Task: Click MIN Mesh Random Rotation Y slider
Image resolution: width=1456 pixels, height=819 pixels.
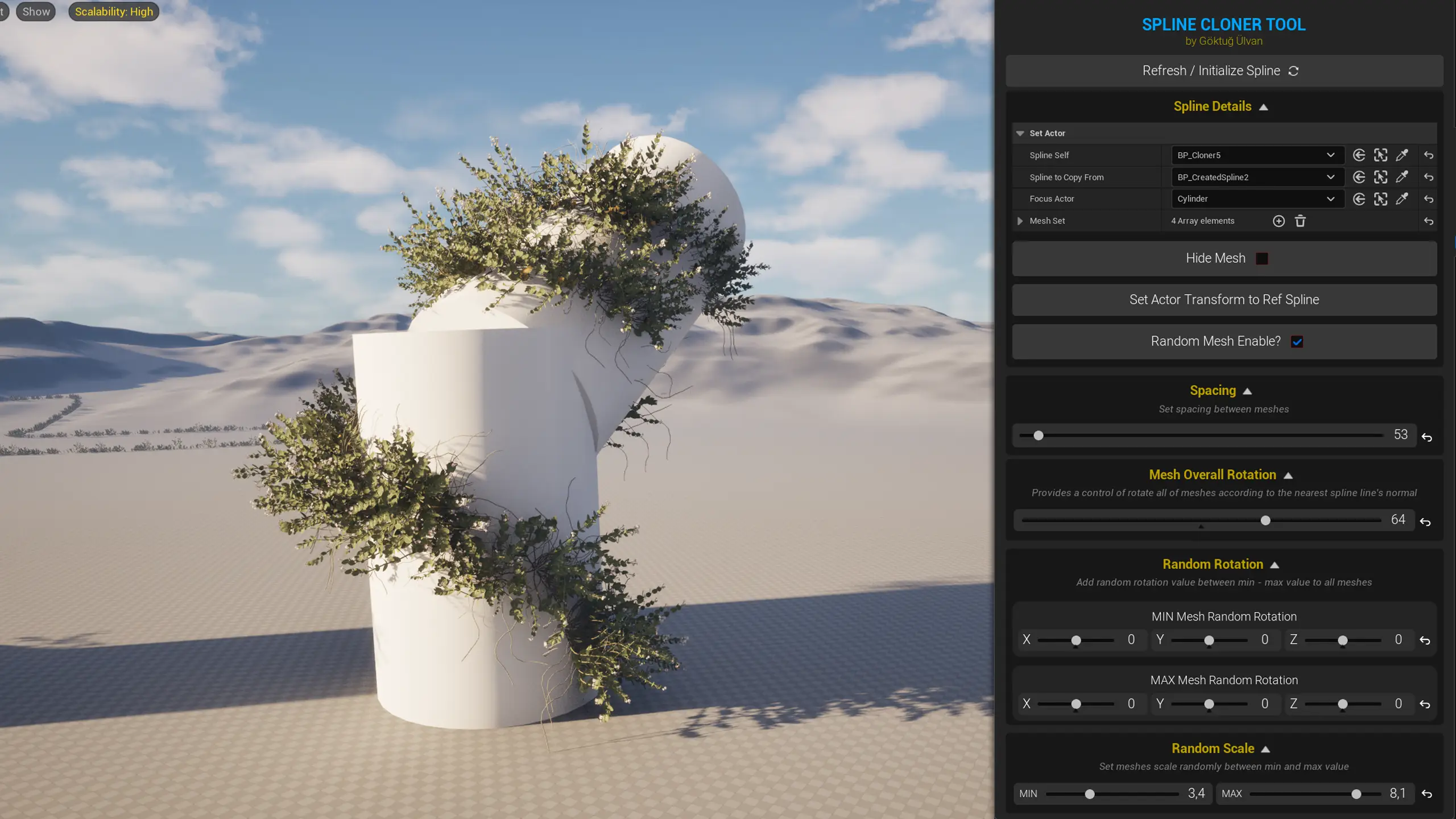Action: pyautogui.click(x=1209, y=640)
